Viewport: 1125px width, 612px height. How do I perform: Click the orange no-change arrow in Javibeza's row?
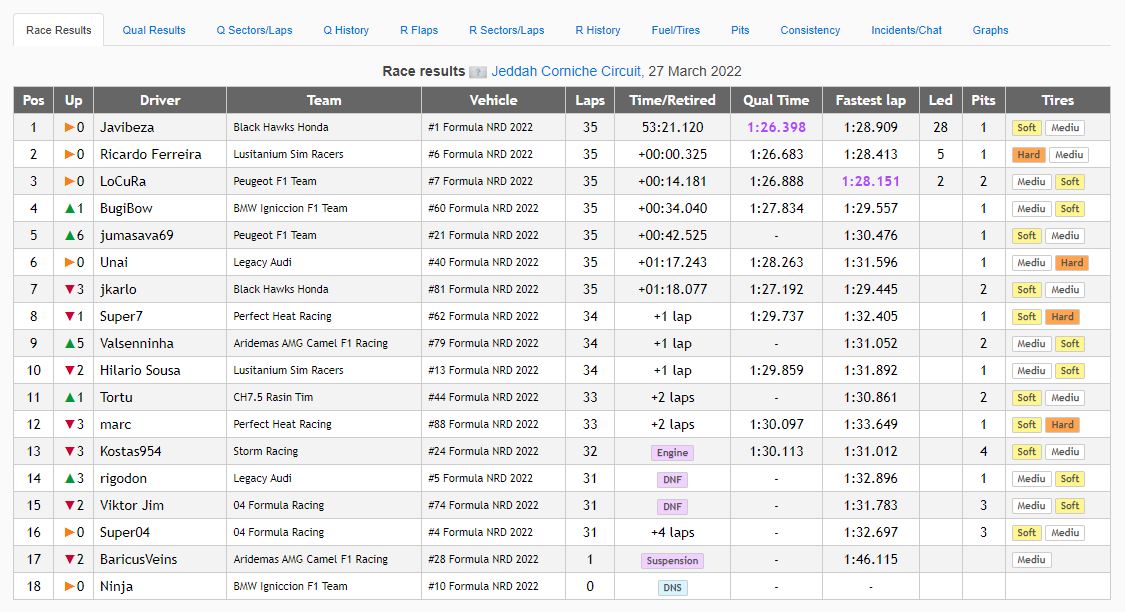coord(70,127)
